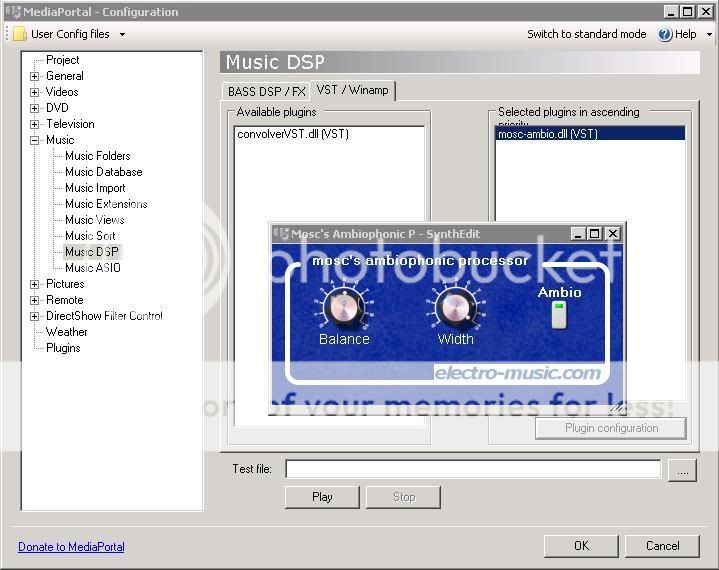Open Music Extensions in the tree
The image size is (719, 570).
click(106, 204)
